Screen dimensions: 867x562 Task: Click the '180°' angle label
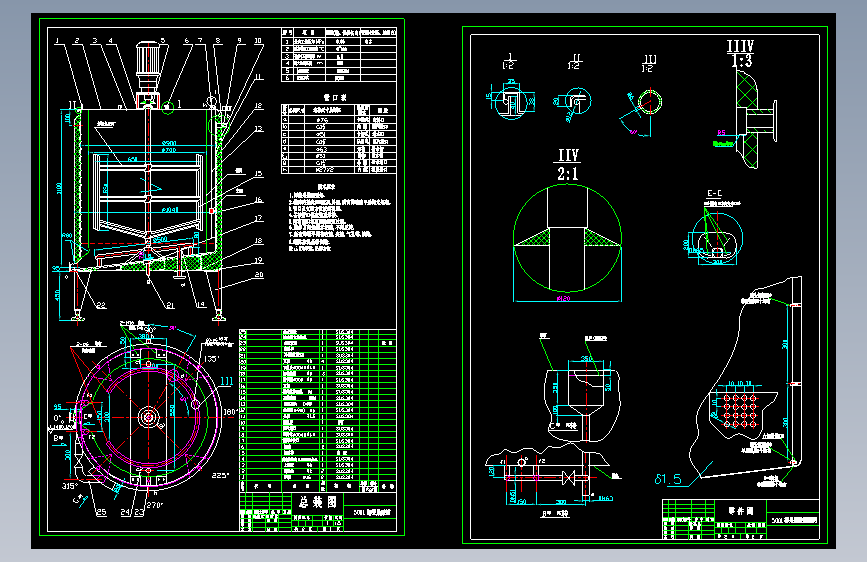pyautogui.click(x=231, y=412)
